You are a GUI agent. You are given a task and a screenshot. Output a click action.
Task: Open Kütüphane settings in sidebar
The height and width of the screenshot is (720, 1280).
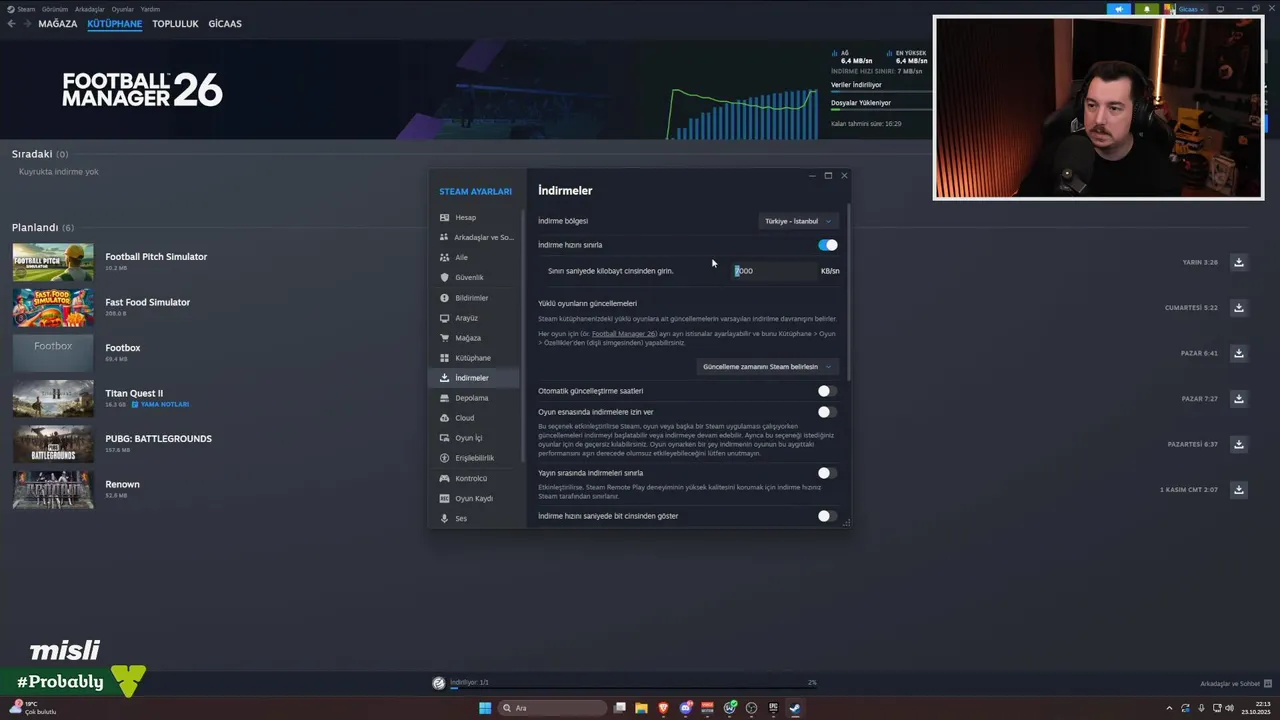(x=473, y=358)
